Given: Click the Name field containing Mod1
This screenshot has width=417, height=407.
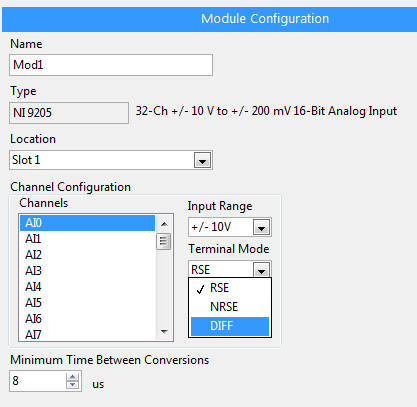Looking at the screenshot, I should point(111,65).
